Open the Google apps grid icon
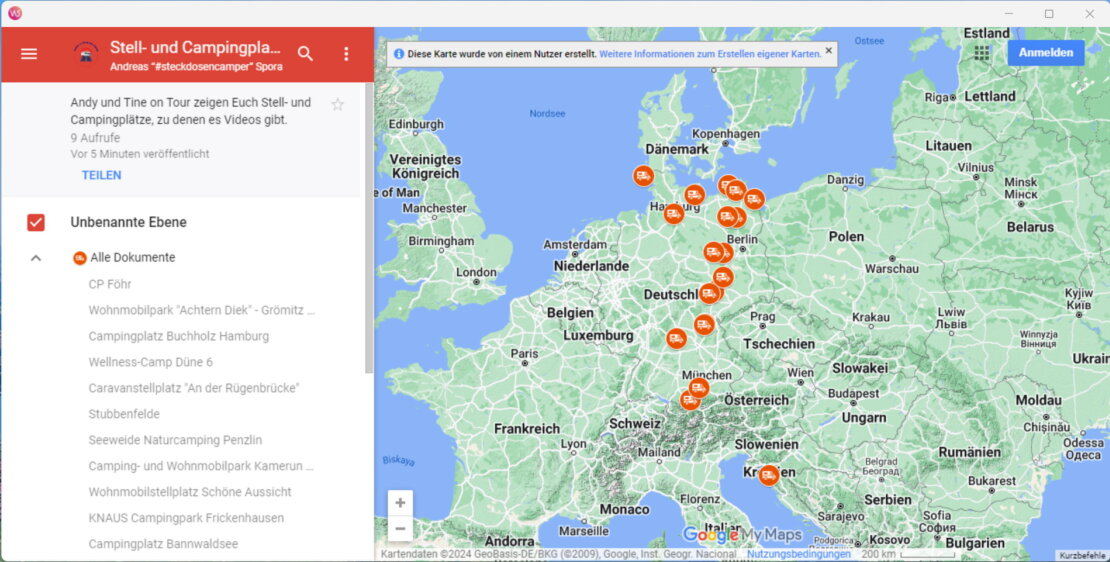 981,53
